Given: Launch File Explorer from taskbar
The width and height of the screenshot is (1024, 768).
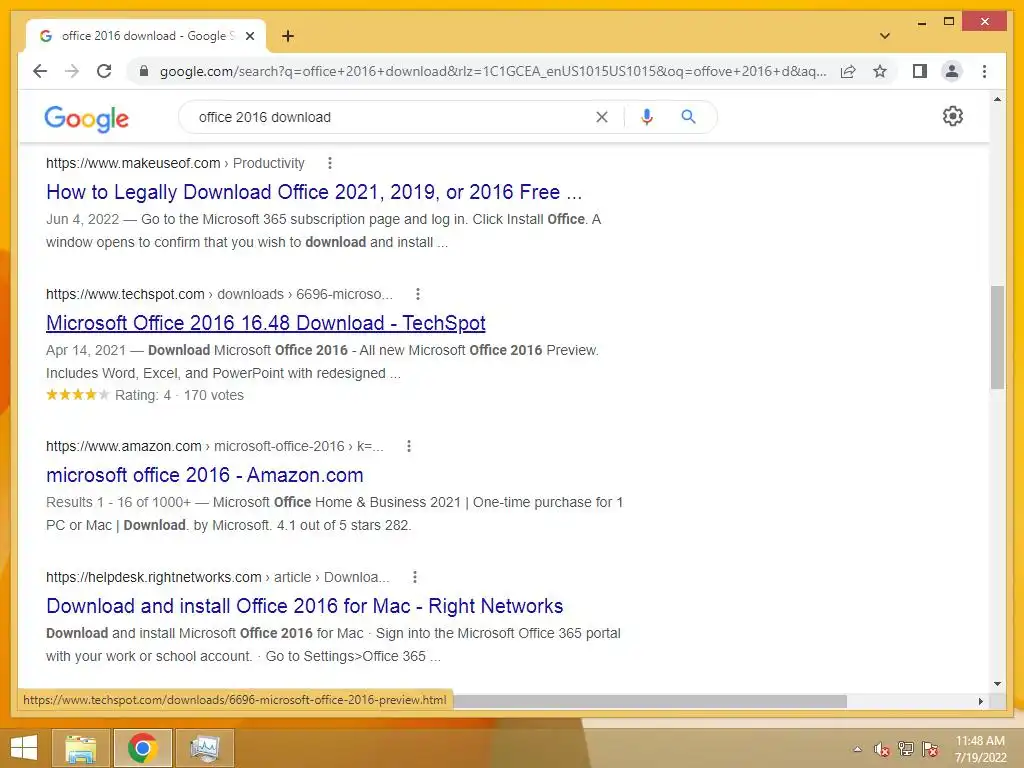Looking at the screenshot, I should tap(80, 748).
